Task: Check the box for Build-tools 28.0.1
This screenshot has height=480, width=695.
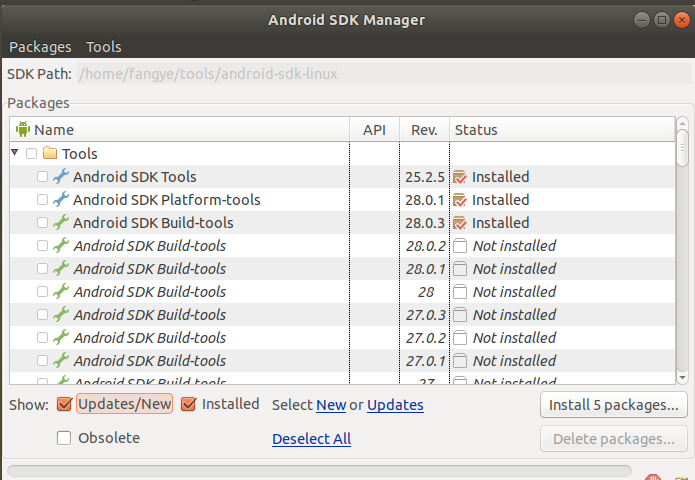Action: [x=42, y=269]
